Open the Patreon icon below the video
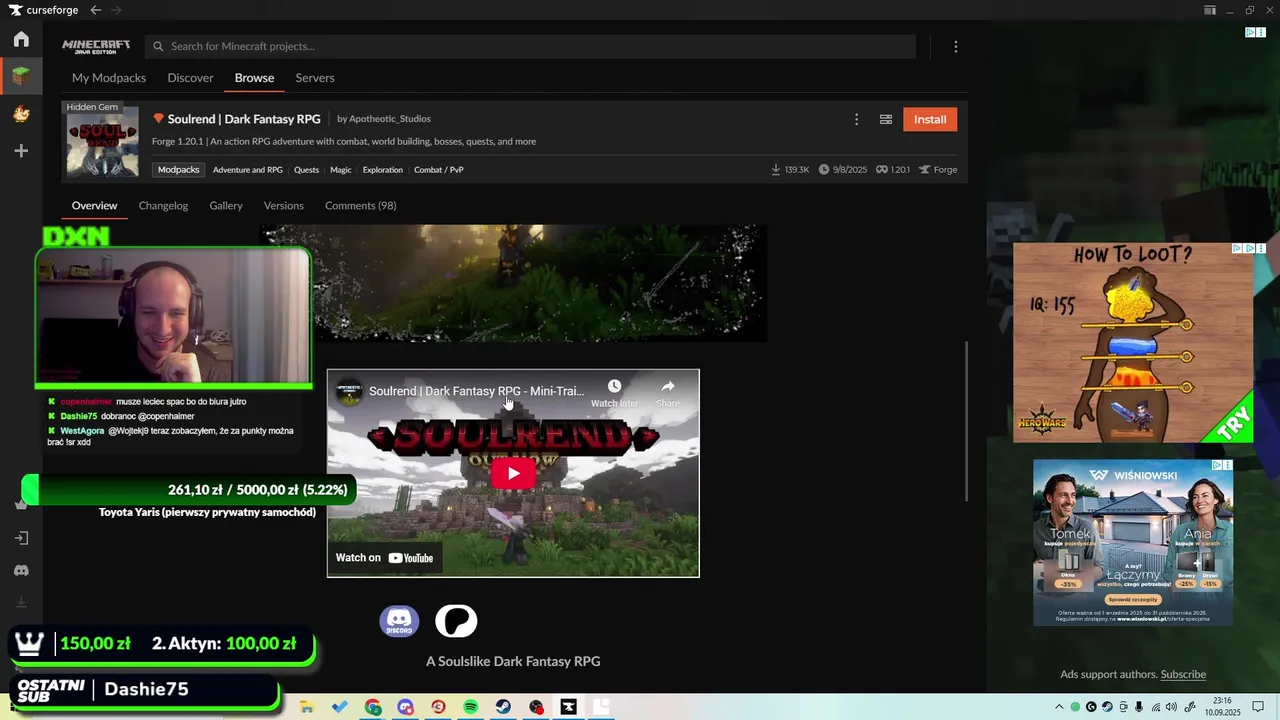The image size is (1280, 720). coord(456,621)
